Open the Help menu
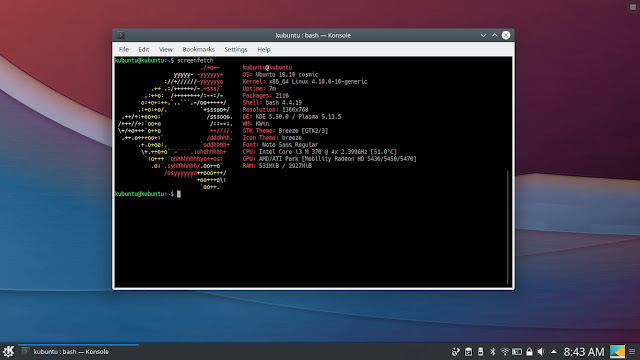Image resolution: width=640 pixels, height=360 pixels. click(x=264, y=49)
